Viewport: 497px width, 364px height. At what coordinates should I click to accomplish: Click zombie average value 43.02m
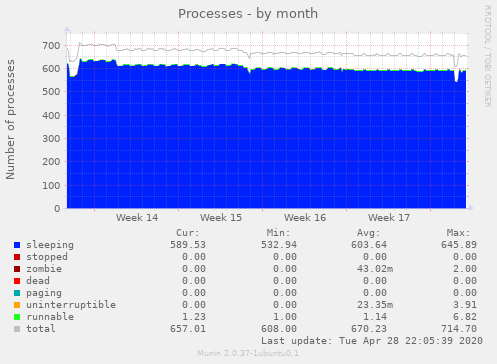pyautogui.click(x=375, y=269)
